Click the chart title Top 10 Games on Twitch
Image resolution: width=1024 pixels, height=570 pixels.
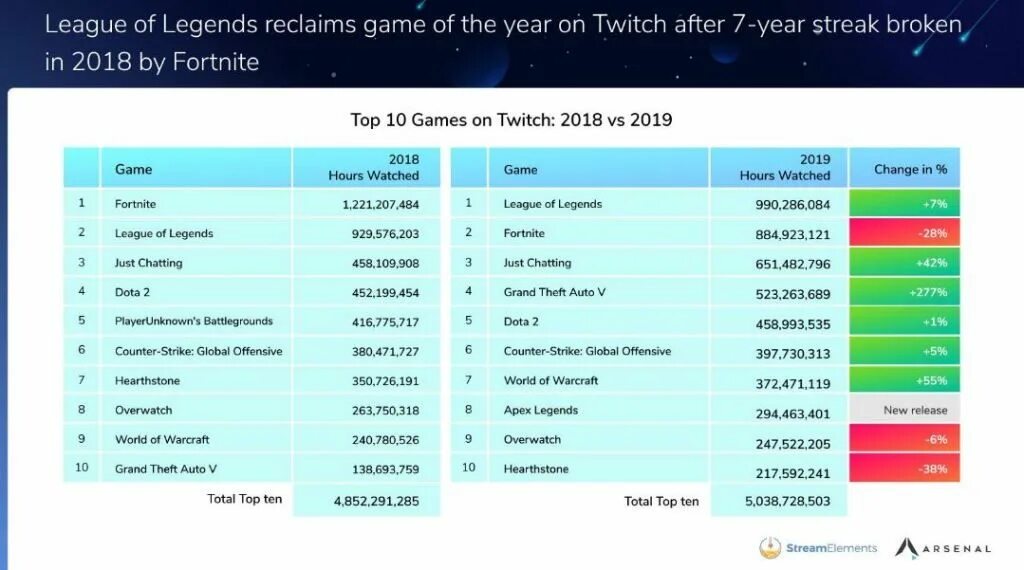click(511, 120)
